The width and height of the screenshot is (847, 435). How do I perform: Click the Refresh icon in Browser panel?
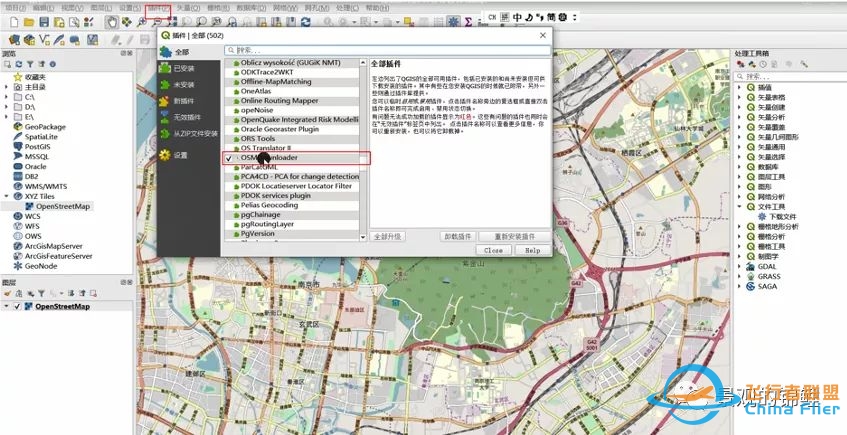19,64
